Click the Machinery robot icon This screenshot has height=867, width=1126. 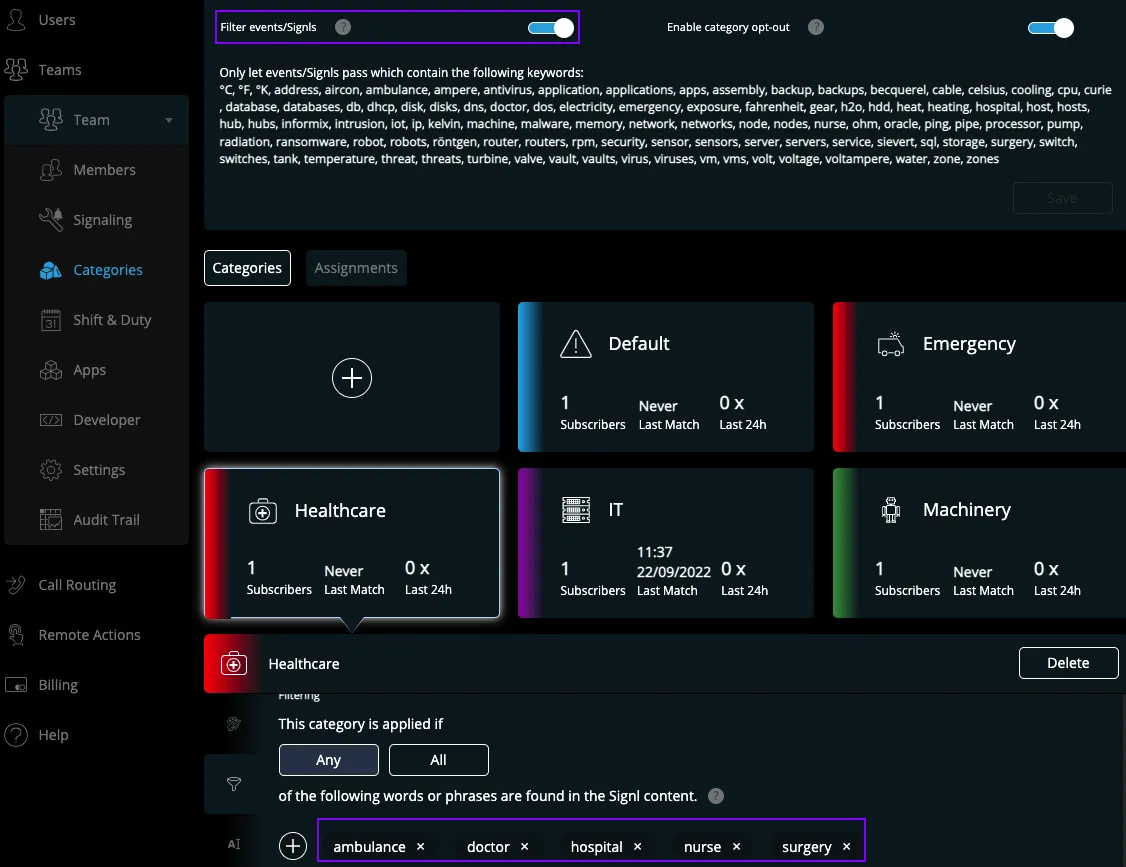click(x=890, y=510)
